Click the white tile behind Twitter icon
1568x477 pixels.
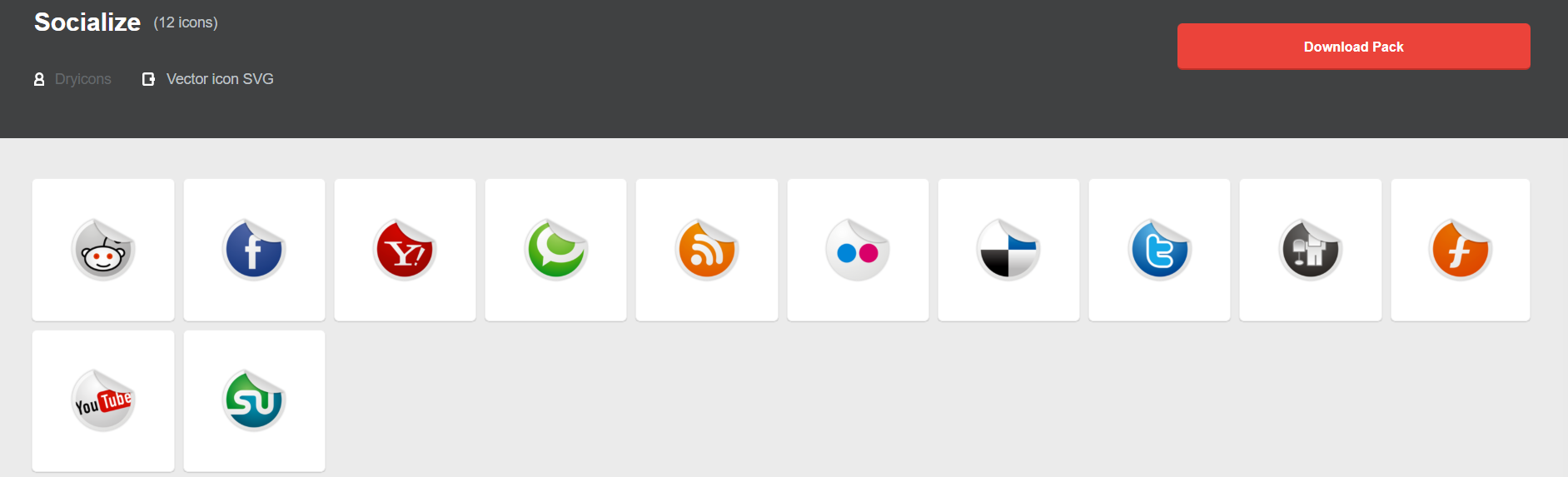[x=1159, y=250]
